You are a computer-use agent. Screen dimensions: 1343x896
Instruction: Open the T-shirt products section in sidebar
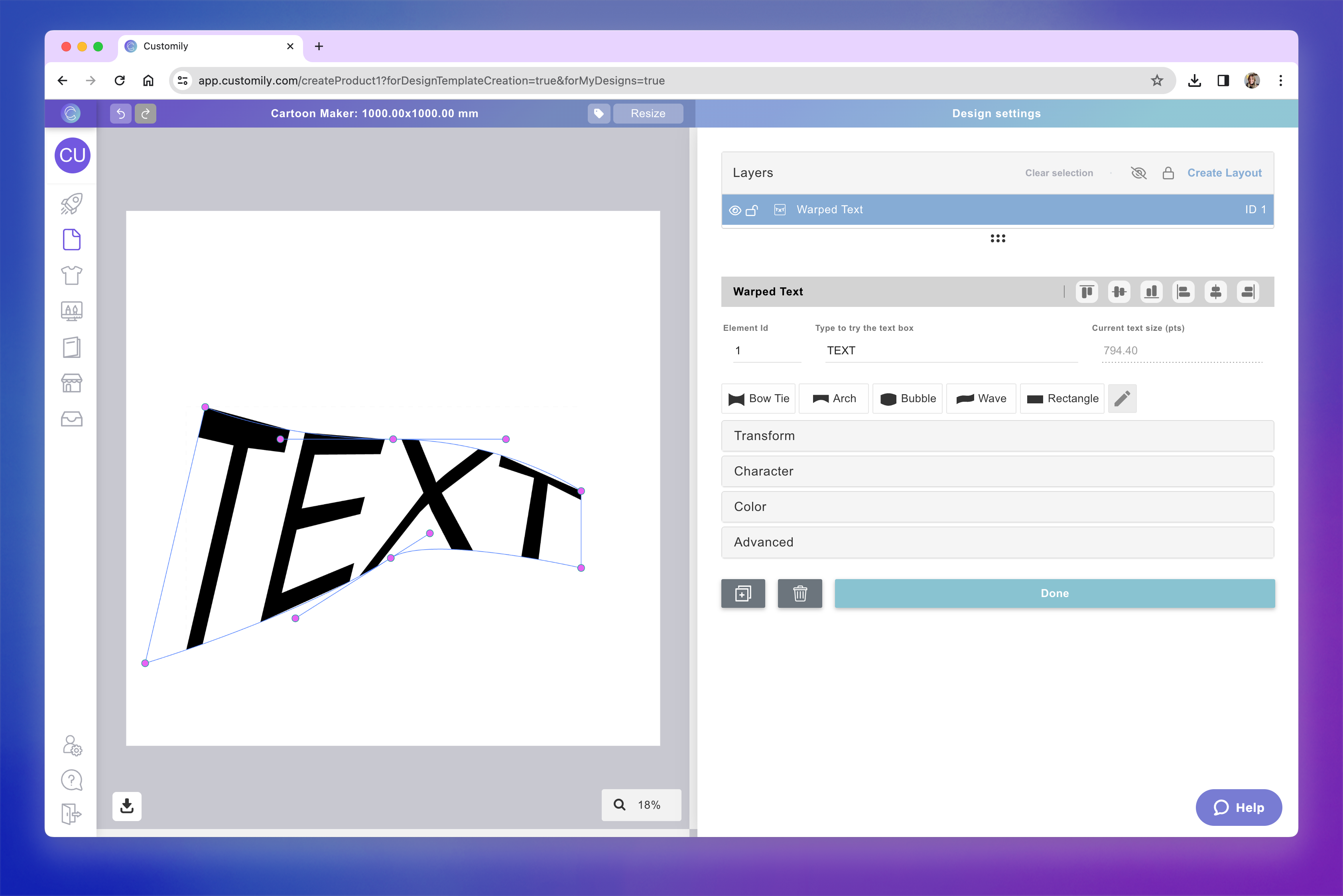[x=71, y=275]
